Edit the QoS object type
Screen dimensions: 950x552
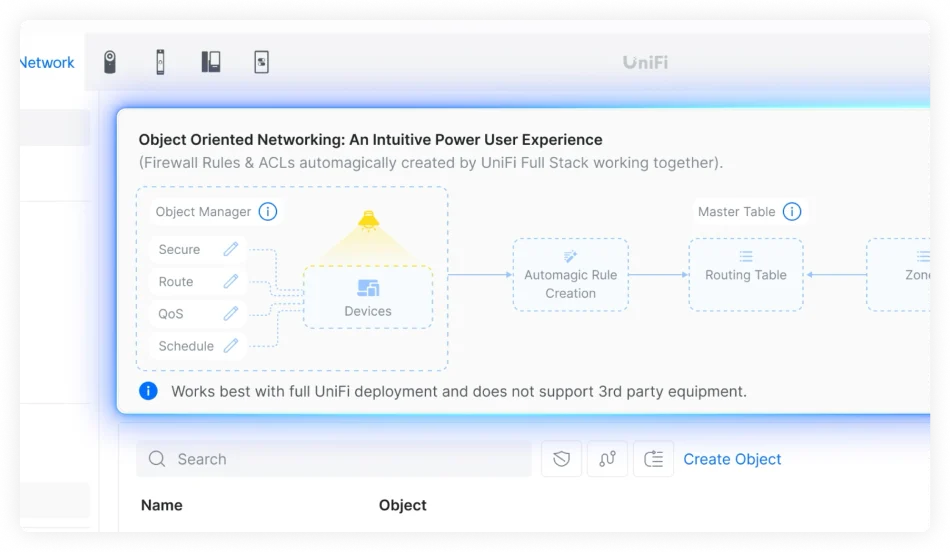pos(230,313)
